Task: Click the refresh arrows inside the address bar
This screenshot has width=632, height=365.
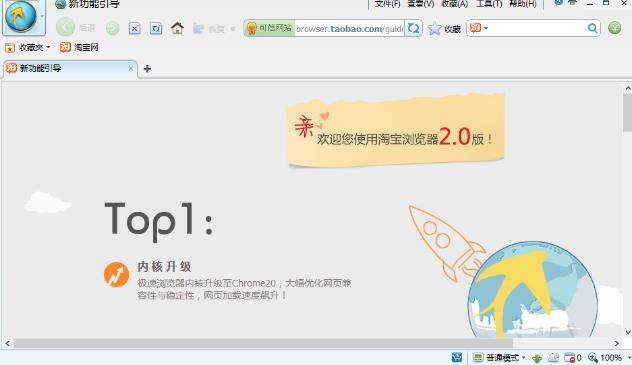Action: pos(413,28)
